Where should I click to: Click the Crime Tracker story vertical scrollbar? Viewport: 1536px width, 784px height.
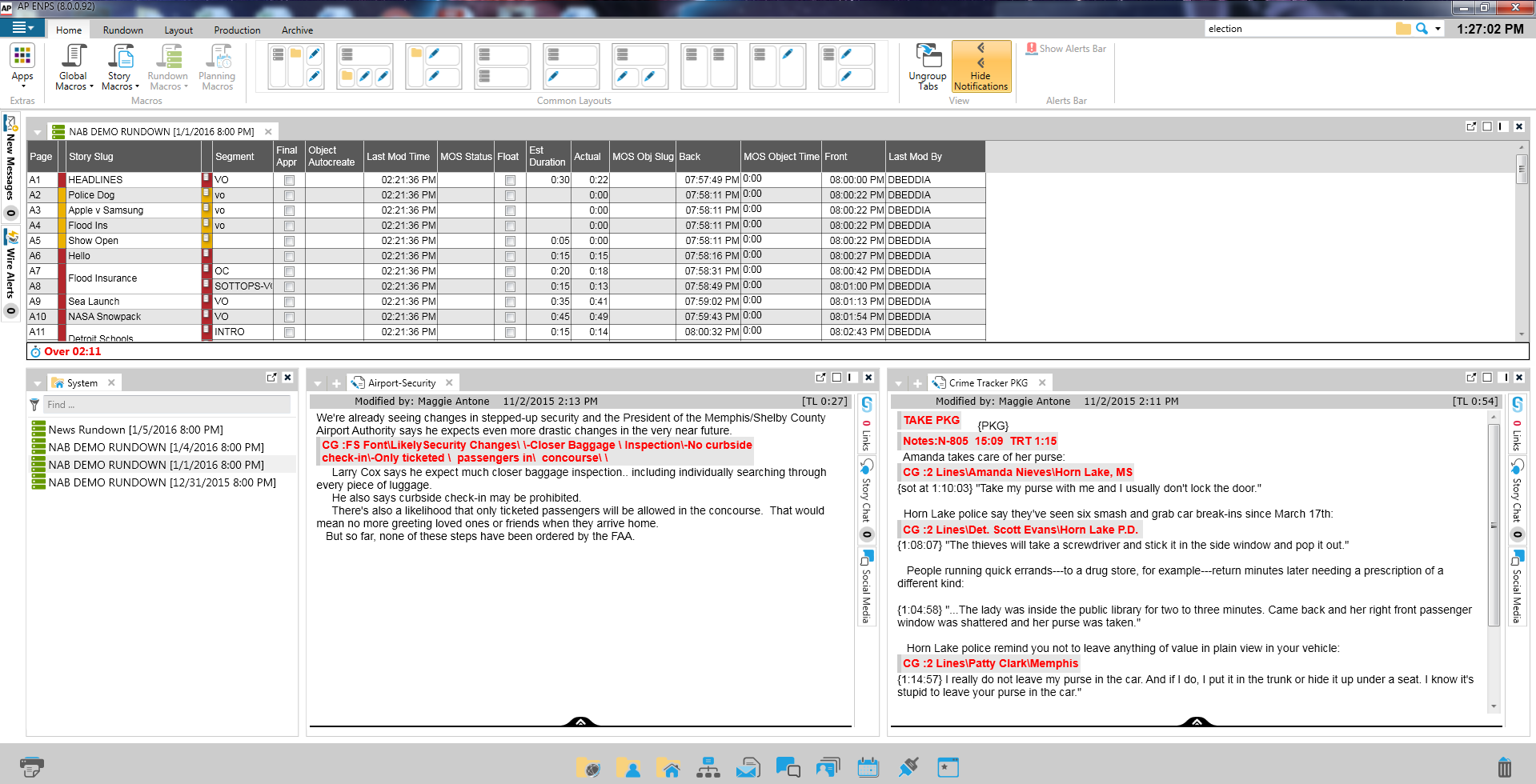1494,525
